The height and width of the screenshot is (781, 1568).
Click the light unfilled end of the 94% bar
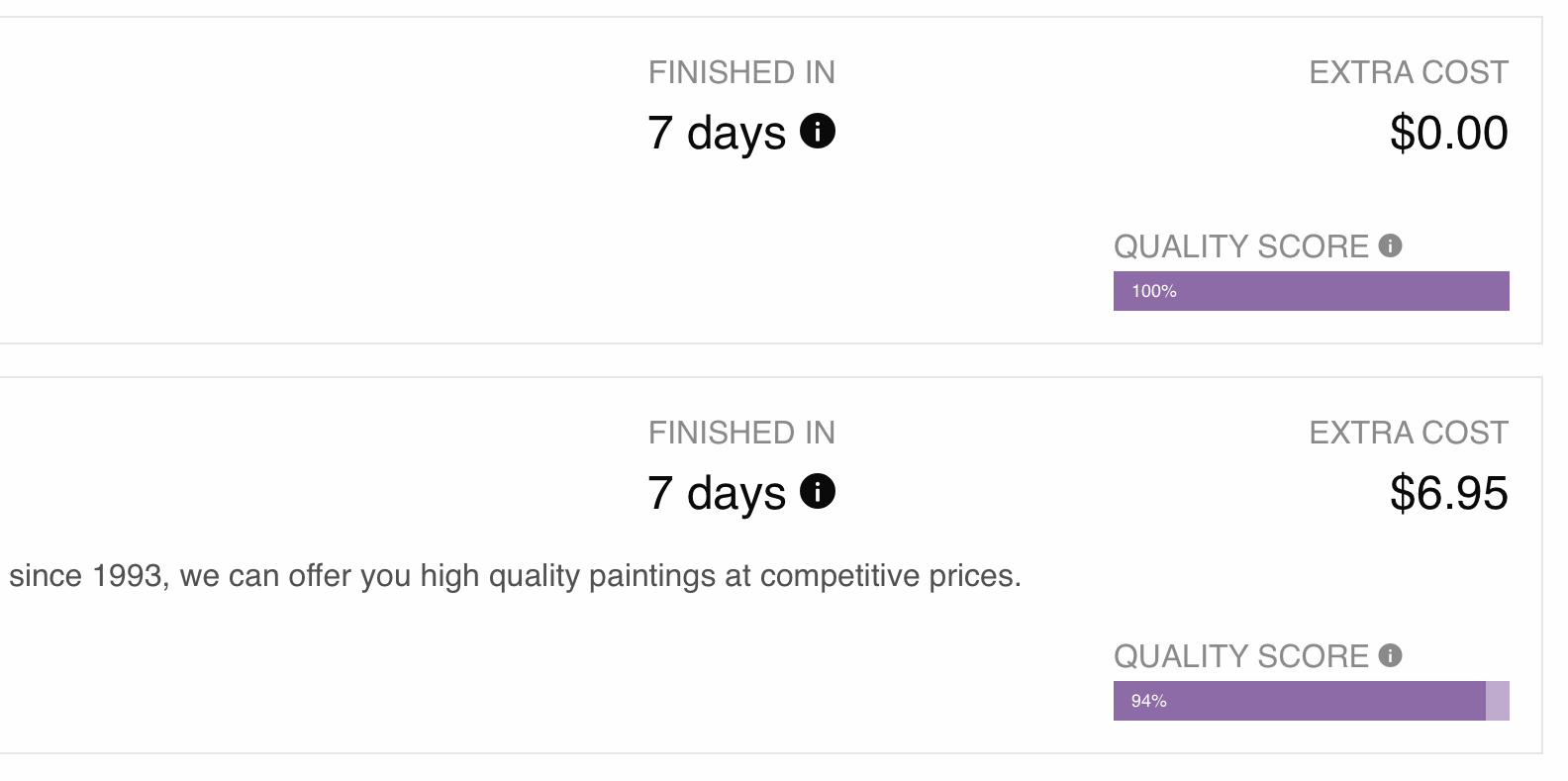coord(1498,701)
